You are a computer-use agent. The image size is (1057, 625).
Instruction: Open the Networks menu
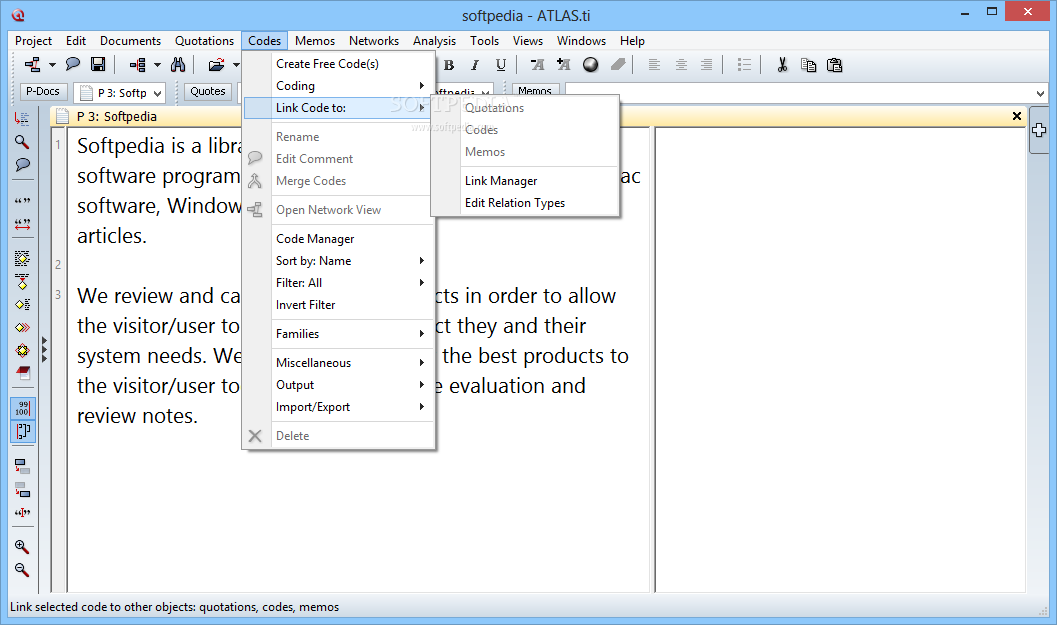(x=373, y=40)
